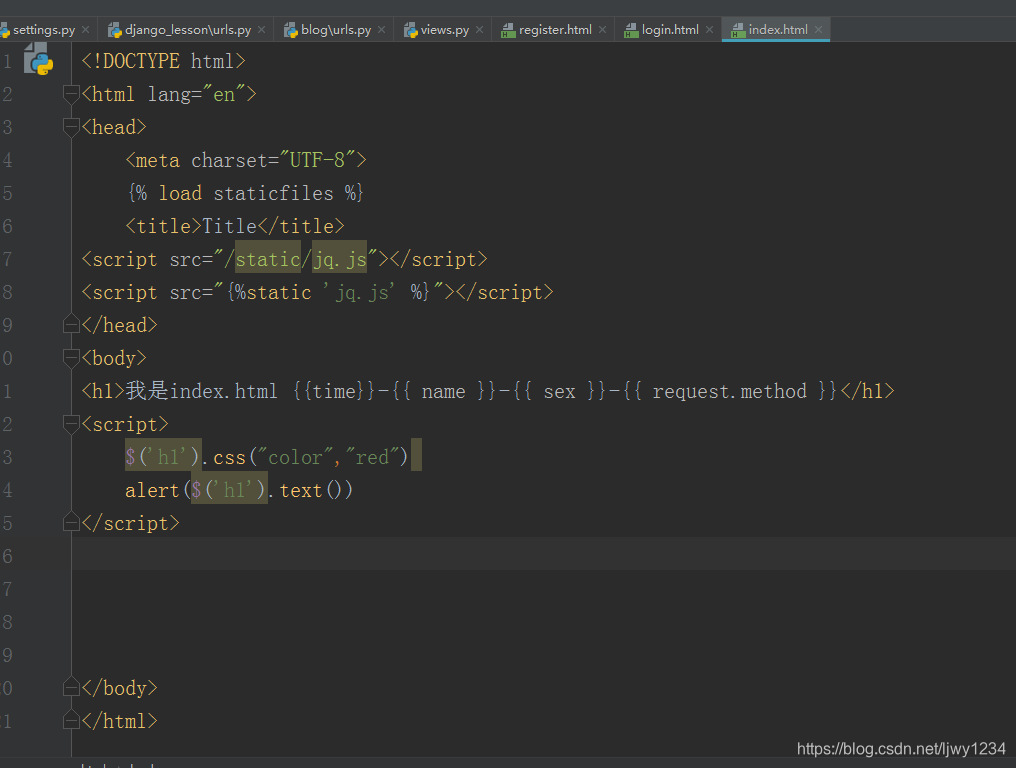Open the login.html tab
This screenshot has width=1016, height=768.
[x=670, y=30]
